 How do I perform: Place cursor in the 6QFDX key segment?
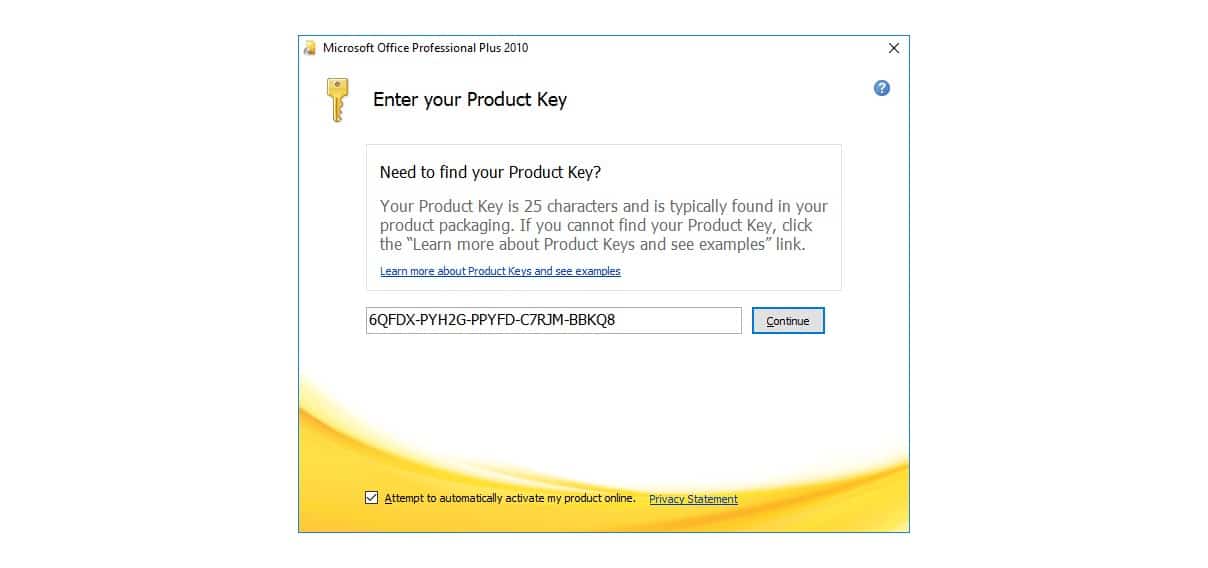coord(389,321)
